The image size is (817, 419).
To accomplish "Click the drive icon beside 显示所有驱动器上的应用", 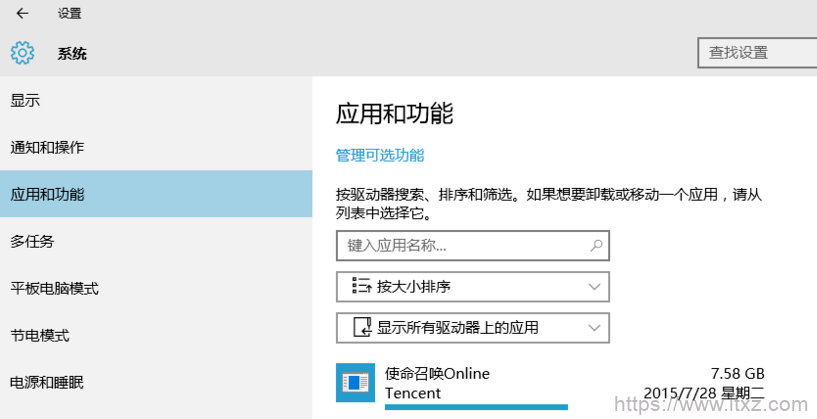I will coord(362,328).
